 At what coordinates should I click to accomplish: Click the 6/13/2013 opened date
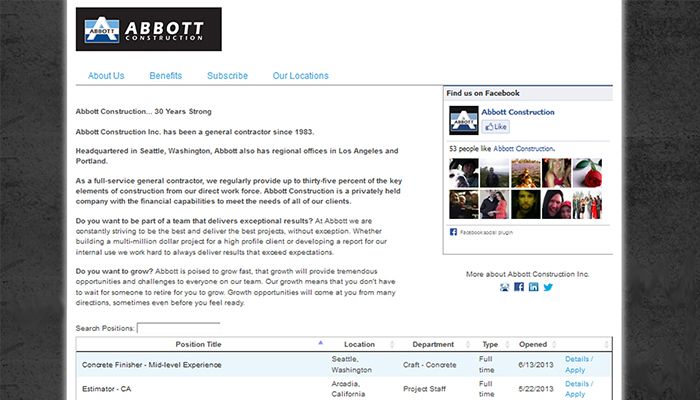536,365
